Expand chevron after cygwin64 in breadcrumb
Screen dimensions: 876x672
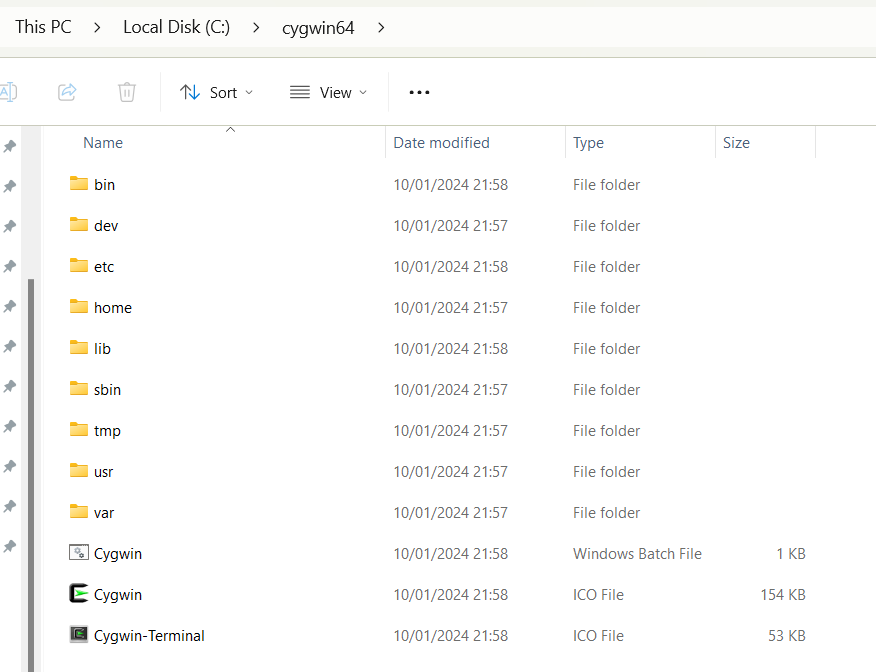tap(381, 28)
